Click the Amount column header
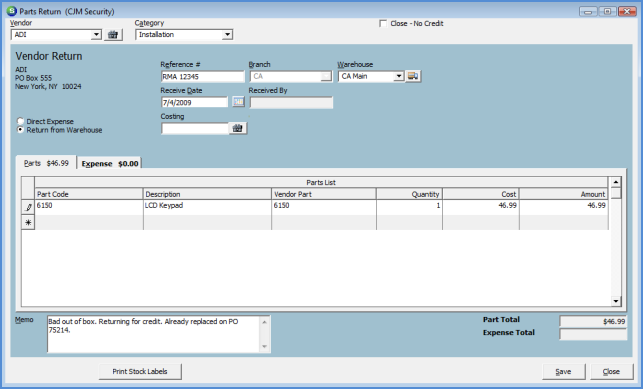Screen dimensions: 643x389 click(x=564, y=194)
